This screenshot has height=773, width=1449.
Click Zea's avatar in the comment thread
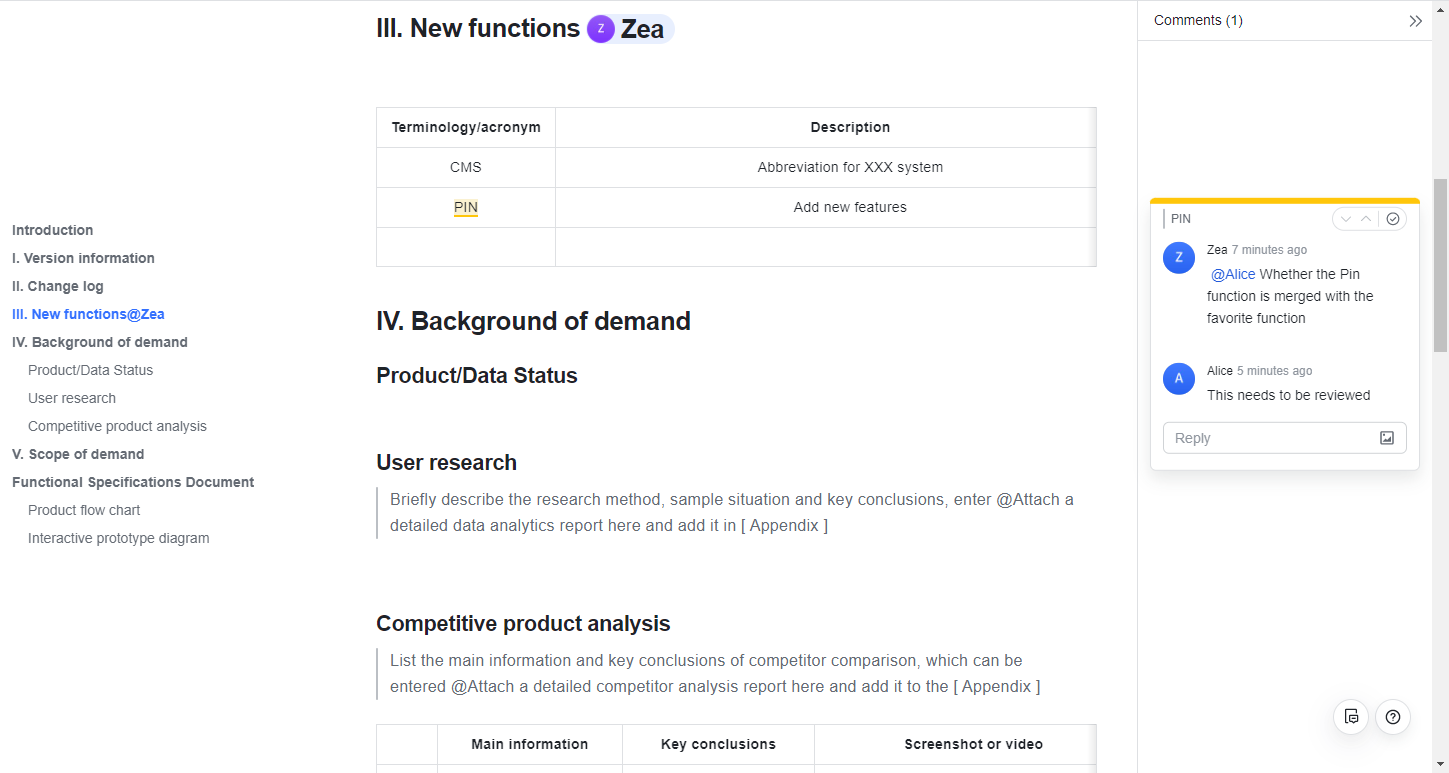pyautogui.click(x=1179, y=257)
